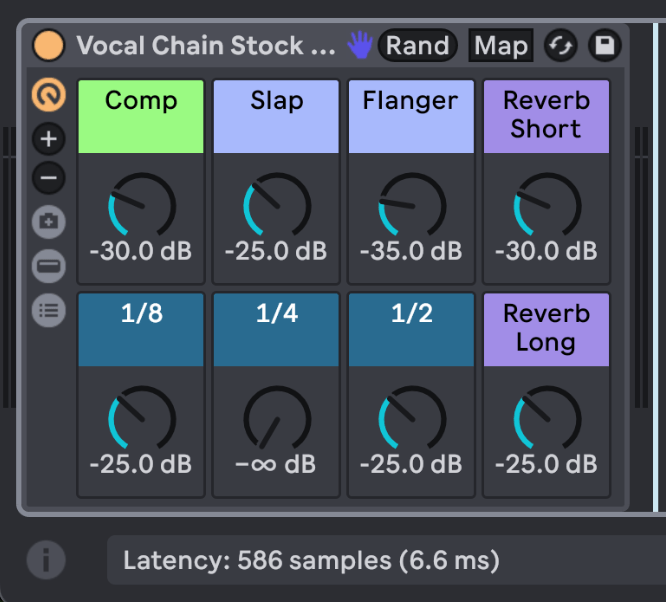Screen dimensions: 666x602
Task: Click the info icon near Latency
Action: [46, 560]
